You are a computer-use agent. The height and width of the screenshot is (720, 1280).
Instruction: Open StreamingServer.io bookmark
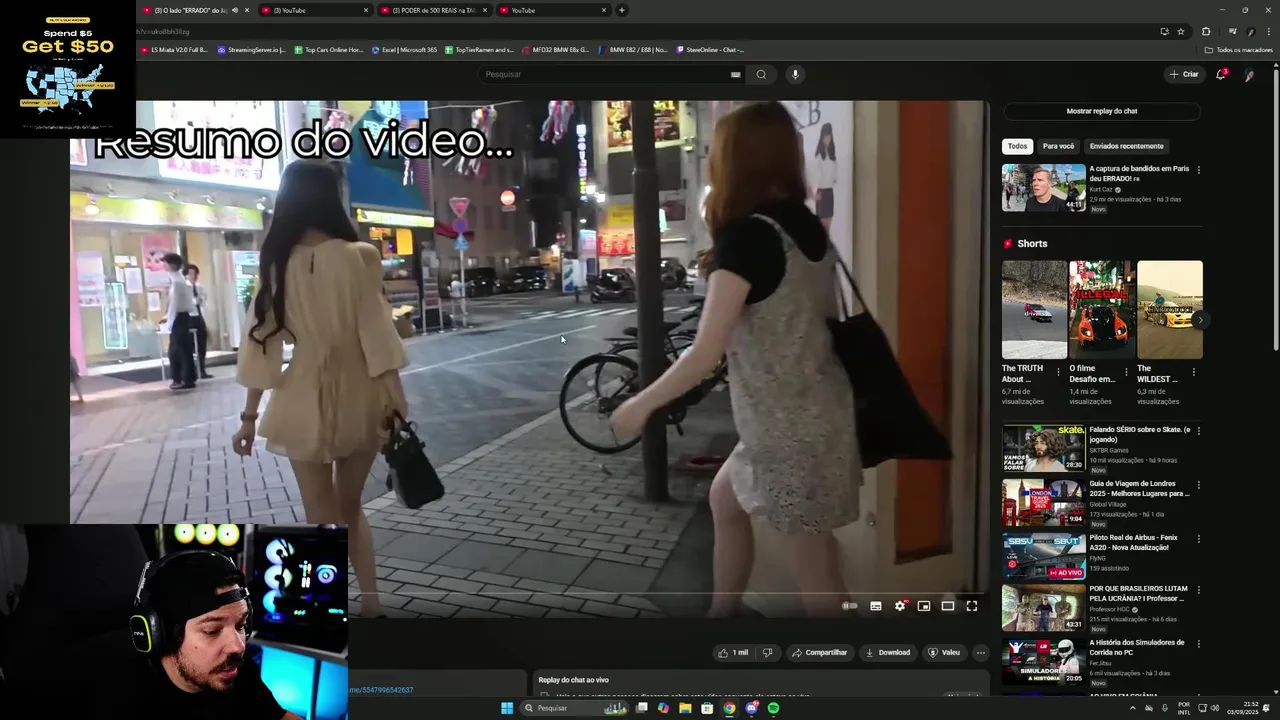pyautogui.click(x=251, y=49)
